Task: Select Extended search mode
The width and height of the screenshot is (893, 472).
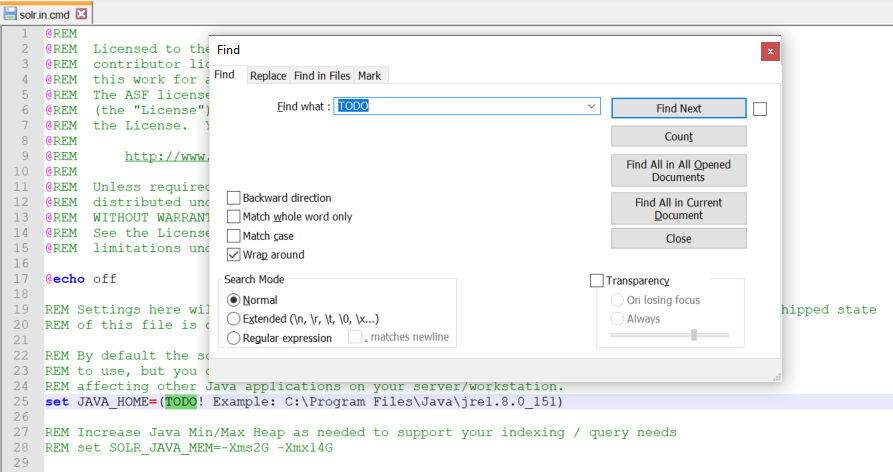Action: pos(234,319)
